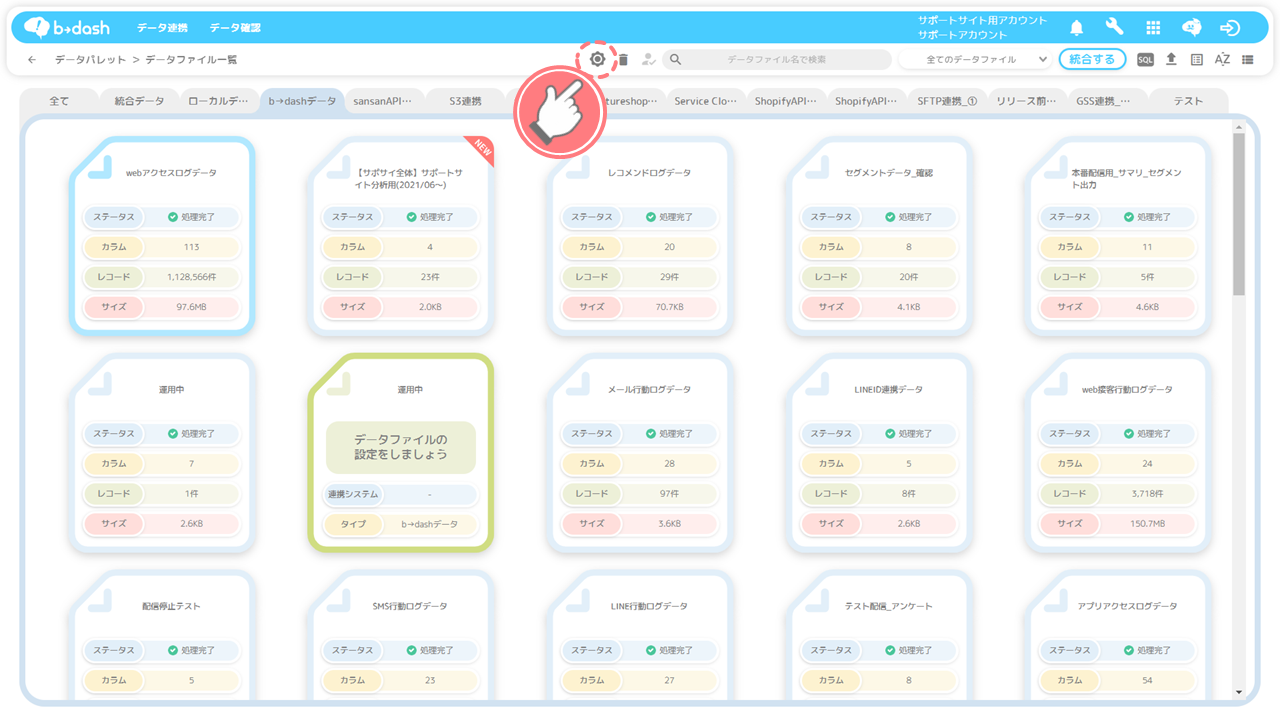Click データファイルの設定をしましょう button
The image size is (1280, 720).
(401, 447)
